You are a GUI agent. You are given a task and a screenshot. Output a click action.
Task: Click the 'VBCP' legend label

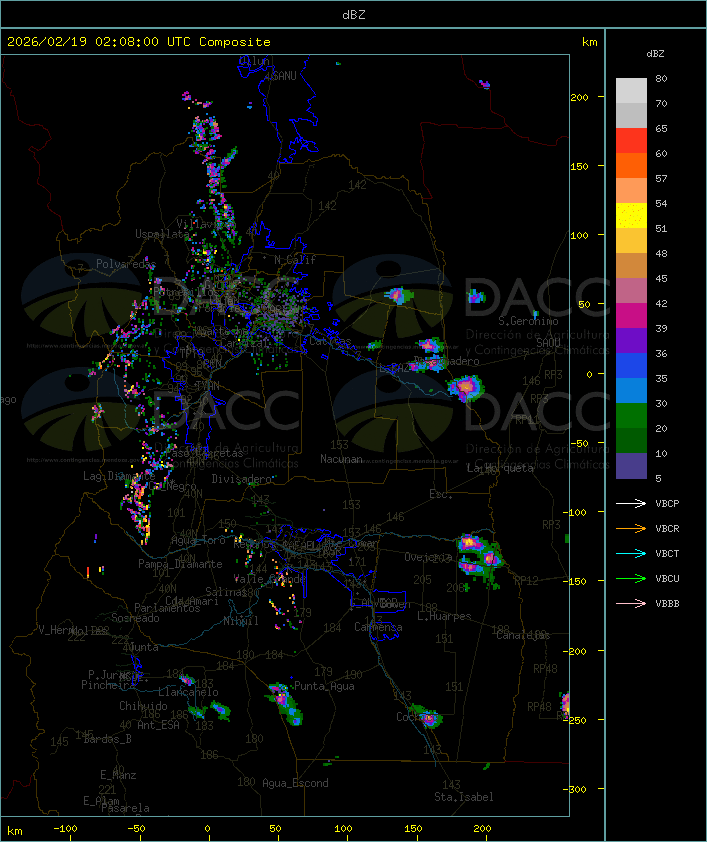(x=667, y=504)
